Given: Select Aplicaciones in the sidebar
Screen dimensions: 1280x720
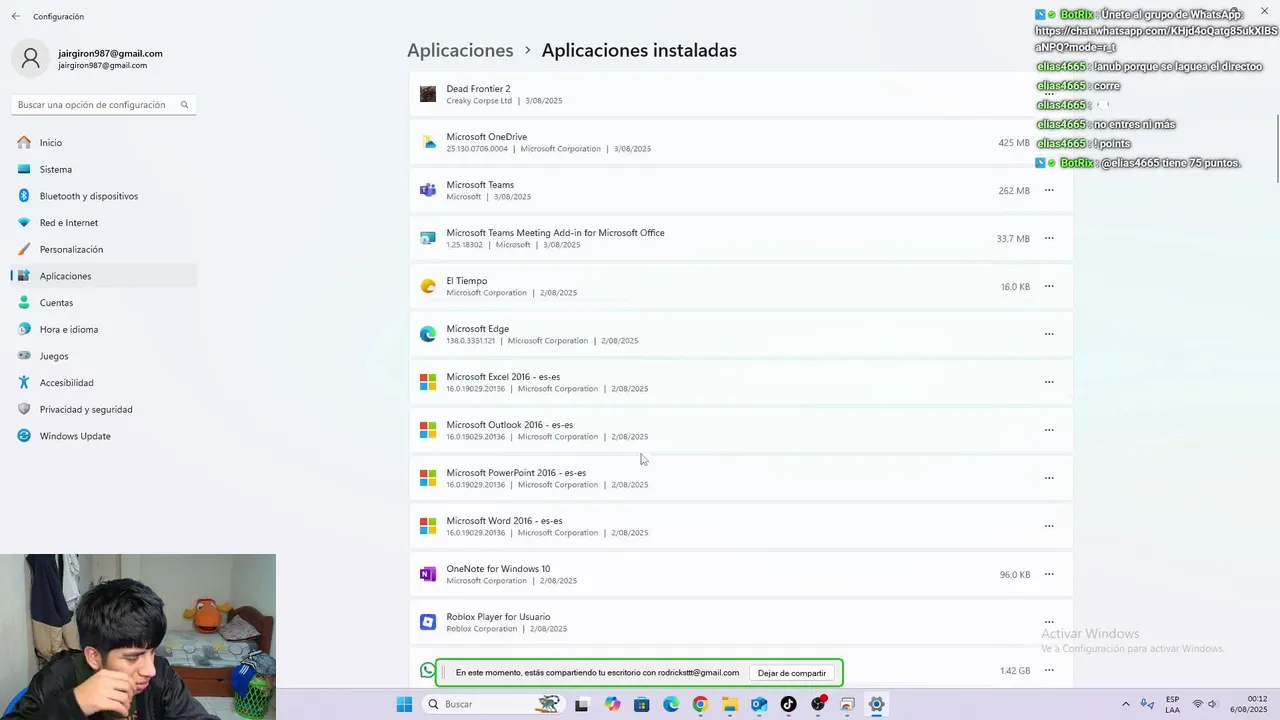Looking at the screenshot, I should coord(104,276).
